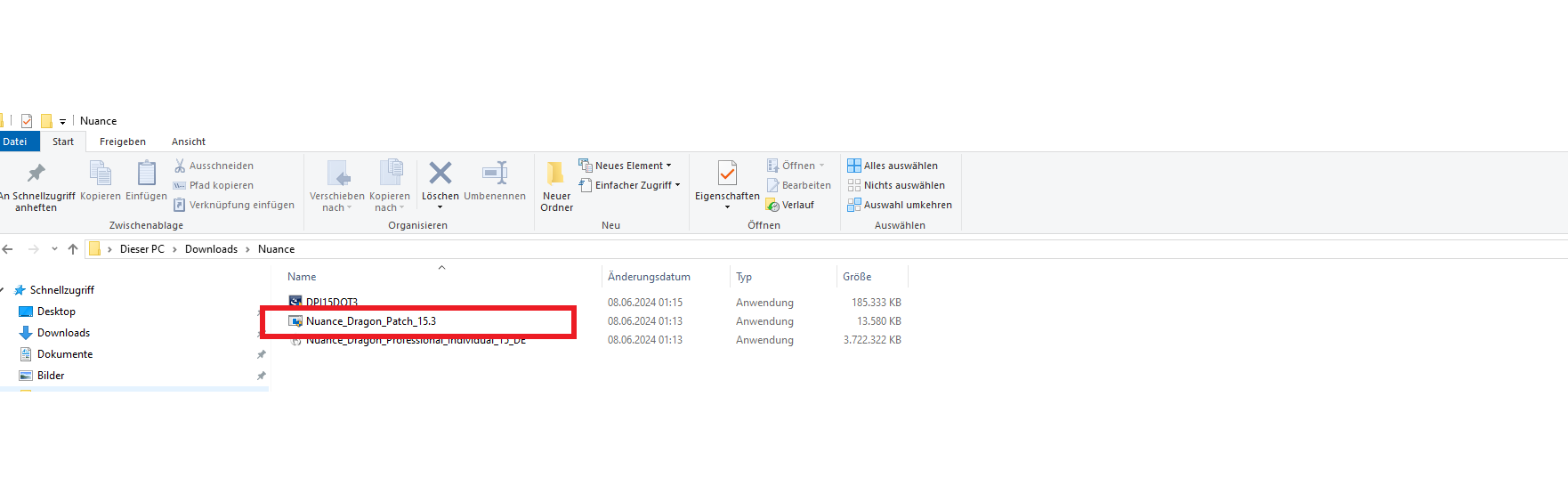Click the Nuance_Dragon_Patch_15.3 file icon

pyautogui.click(x=295, y=321)
